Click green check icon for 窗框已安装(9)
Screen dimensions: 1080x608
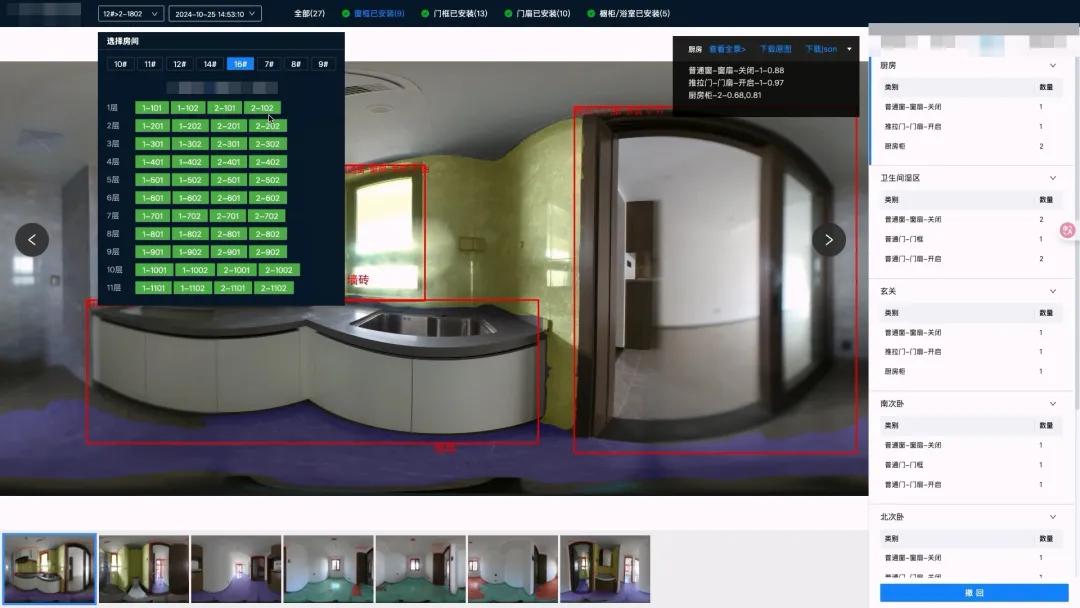pos(346,14)
